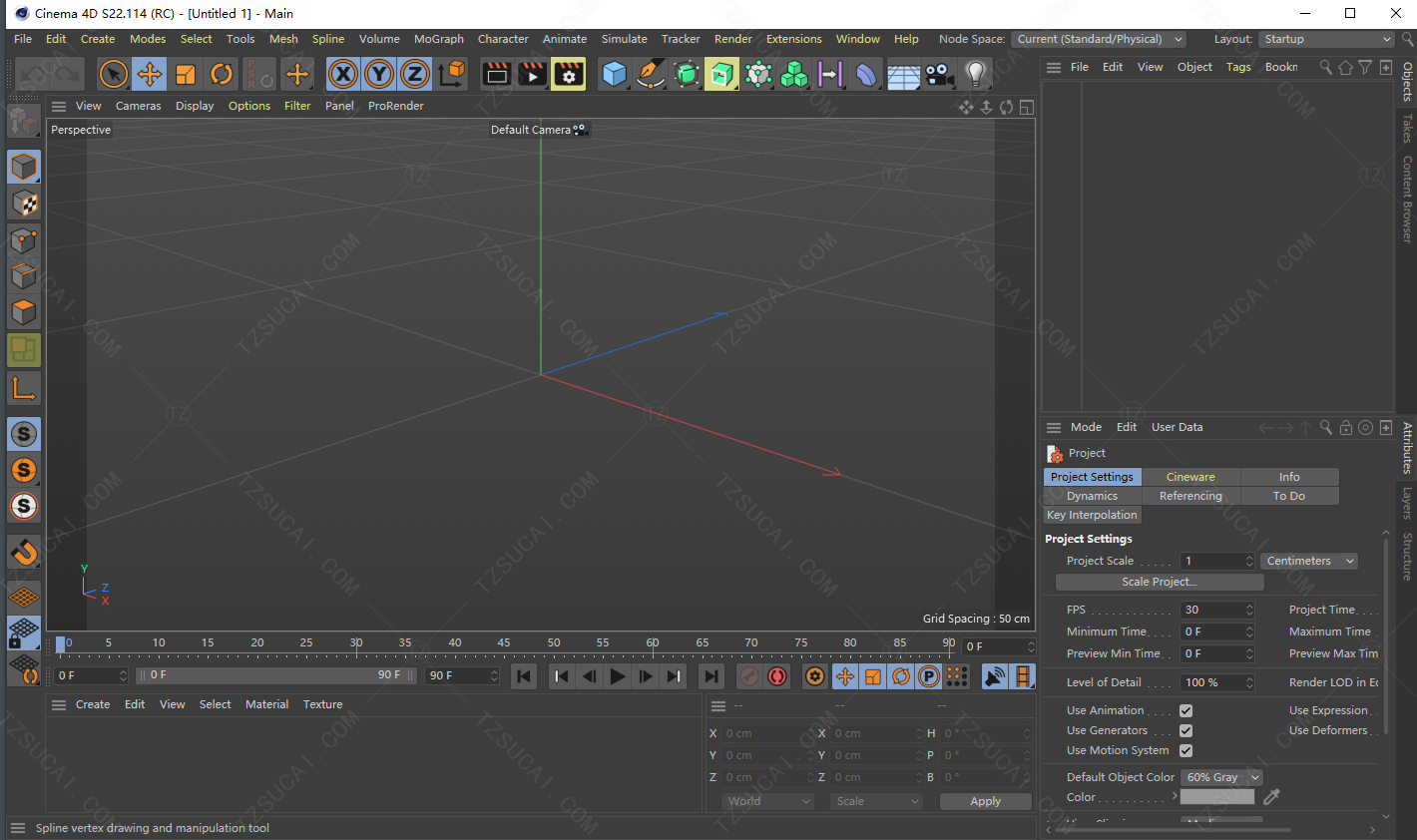Viewport: 1417px width, 840px height.
Task: Toggle the timeline Position key button
Action: click(845, 676)
